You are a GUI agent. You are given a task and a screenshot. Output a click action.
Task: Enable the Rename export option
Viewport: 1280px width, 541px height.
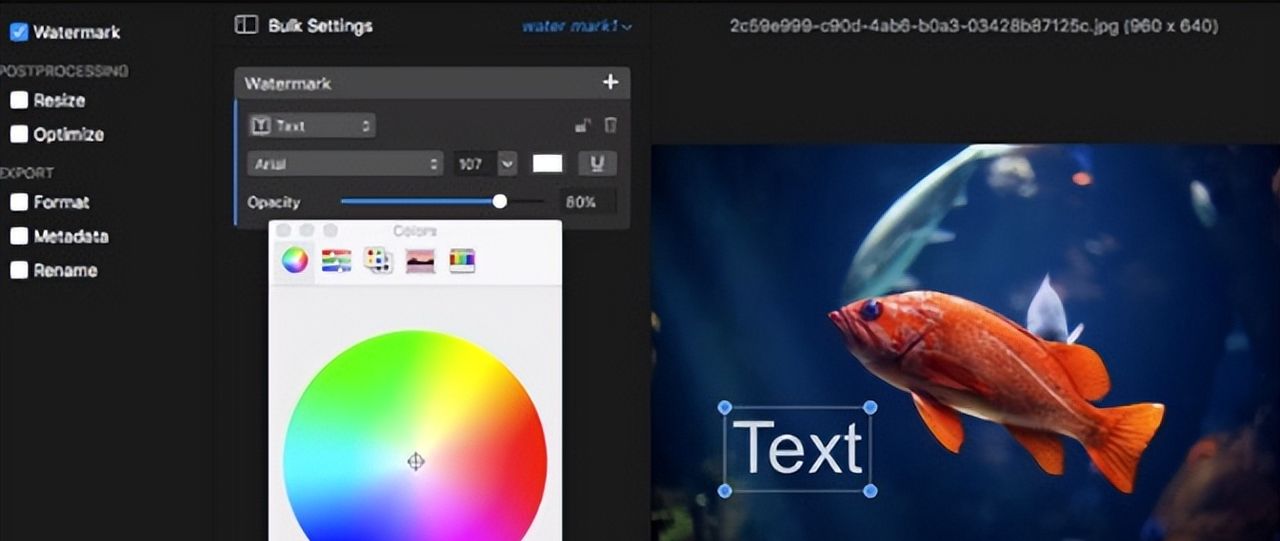19,270
